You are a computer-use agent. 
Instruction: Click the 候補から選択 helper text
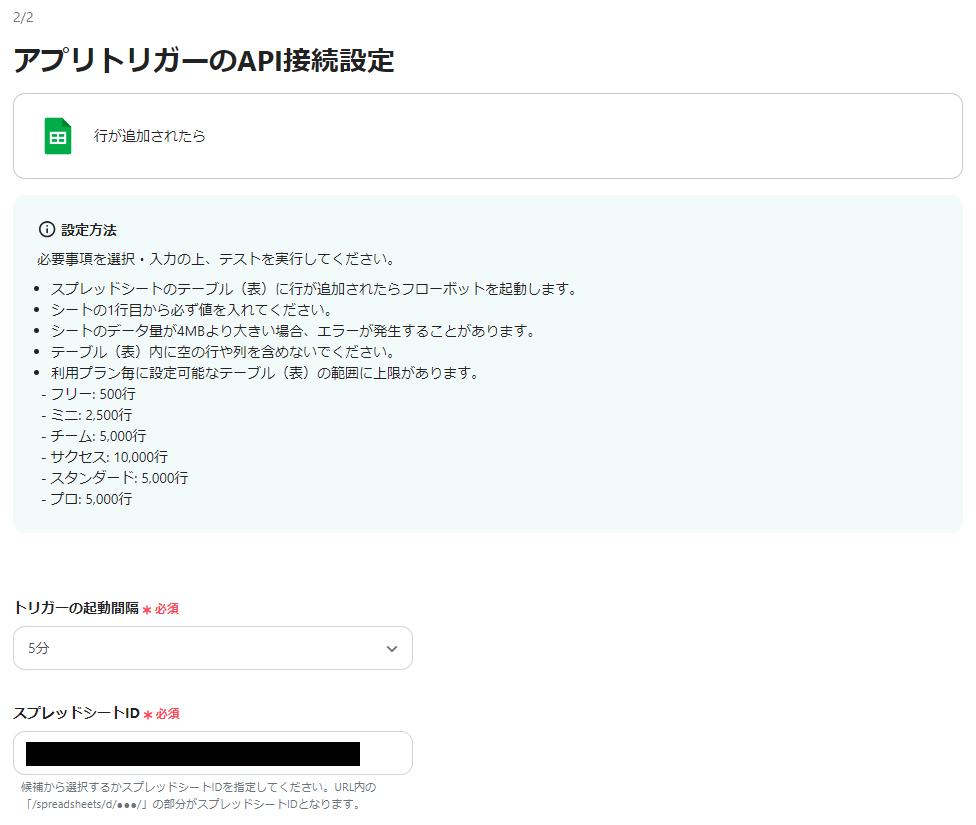(60, 786)
